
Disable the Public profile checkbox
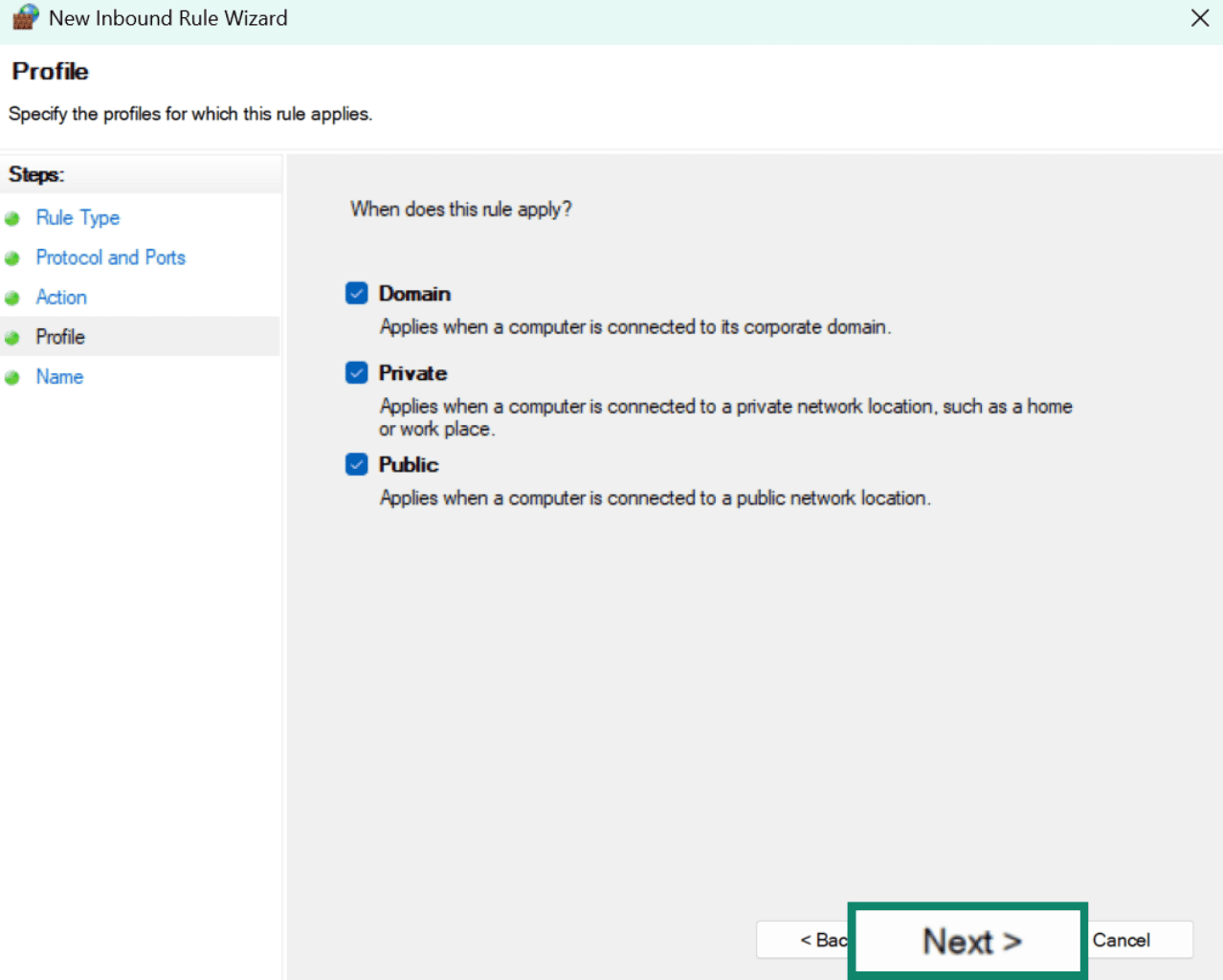tap(357, 465)
